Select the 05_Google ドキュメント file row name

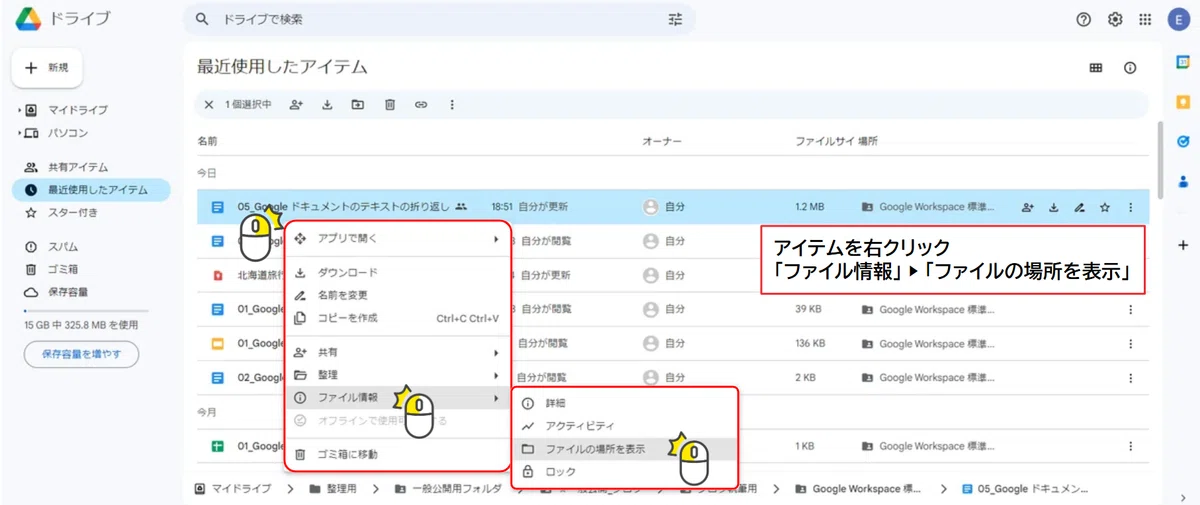(x=343, y=207)
